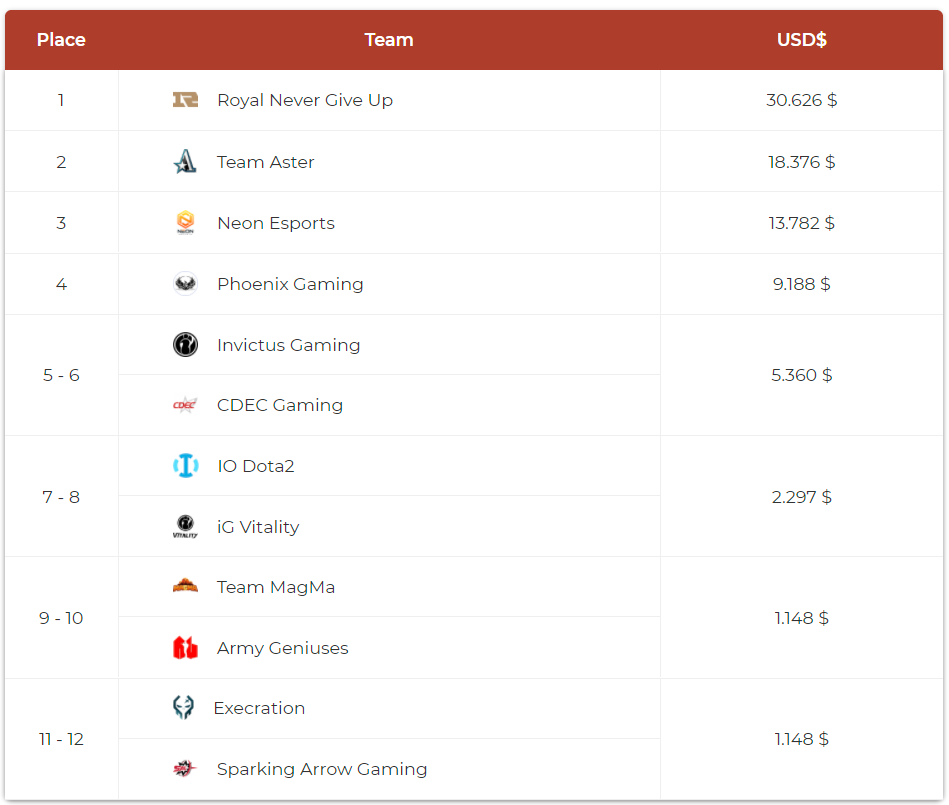Open the Royal Never Give Up team link
Viewport: 949px width, 805px height.
[x=305, y=100]
